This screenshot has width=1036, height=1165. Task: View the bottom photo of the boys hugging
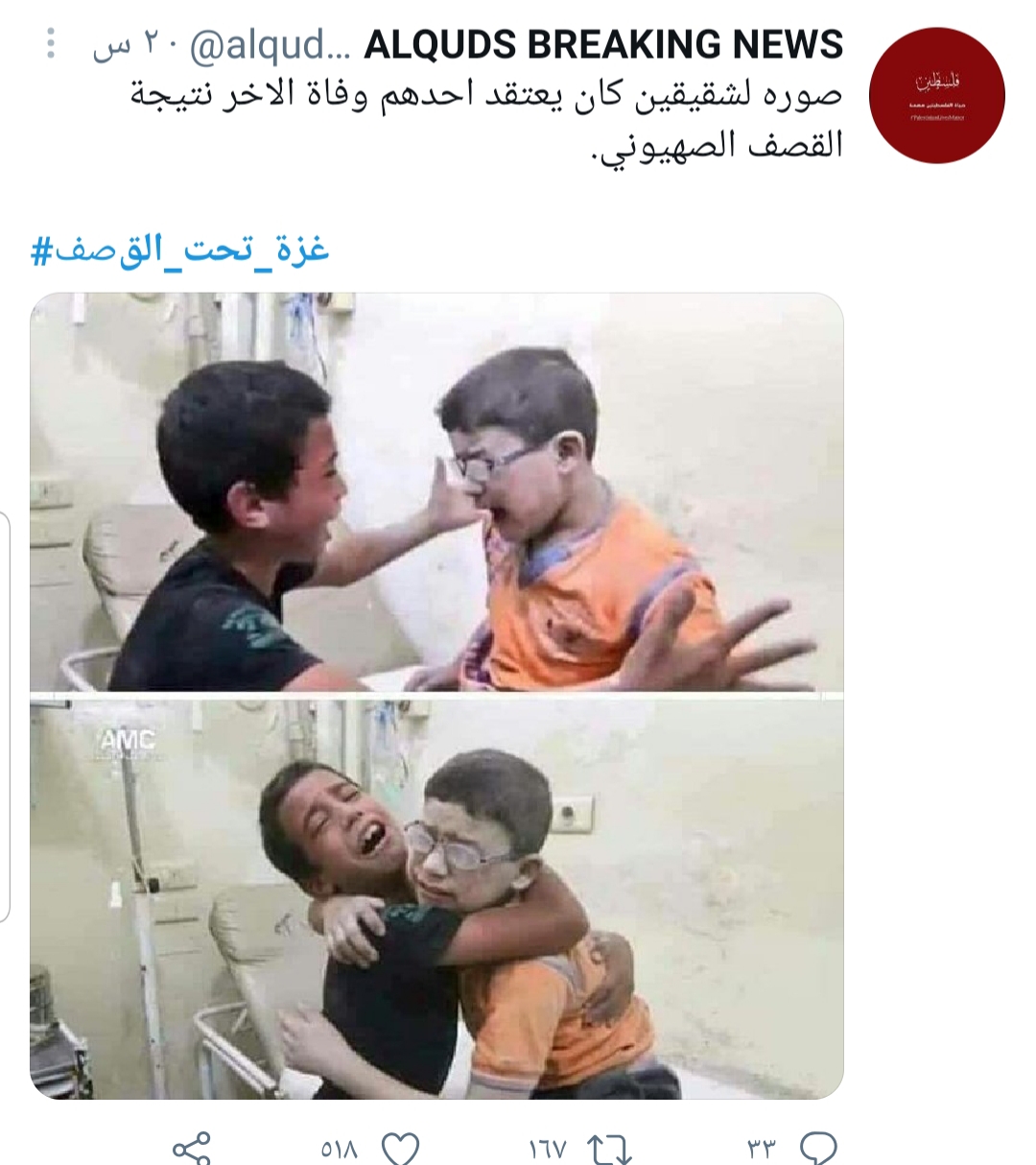click(436, 899)
